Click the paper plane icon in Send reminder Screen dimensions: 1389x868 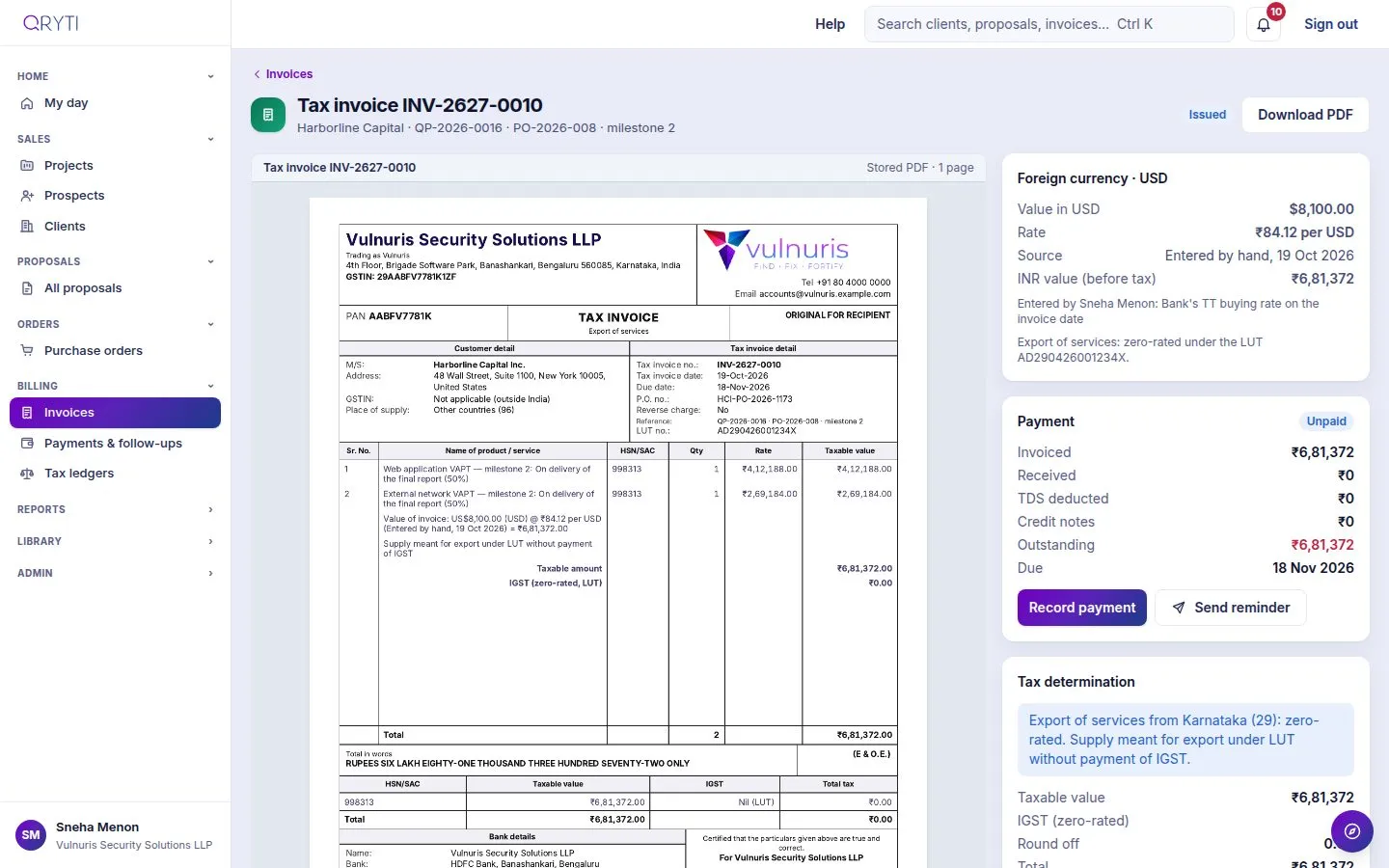click(x=1179, y=608)
